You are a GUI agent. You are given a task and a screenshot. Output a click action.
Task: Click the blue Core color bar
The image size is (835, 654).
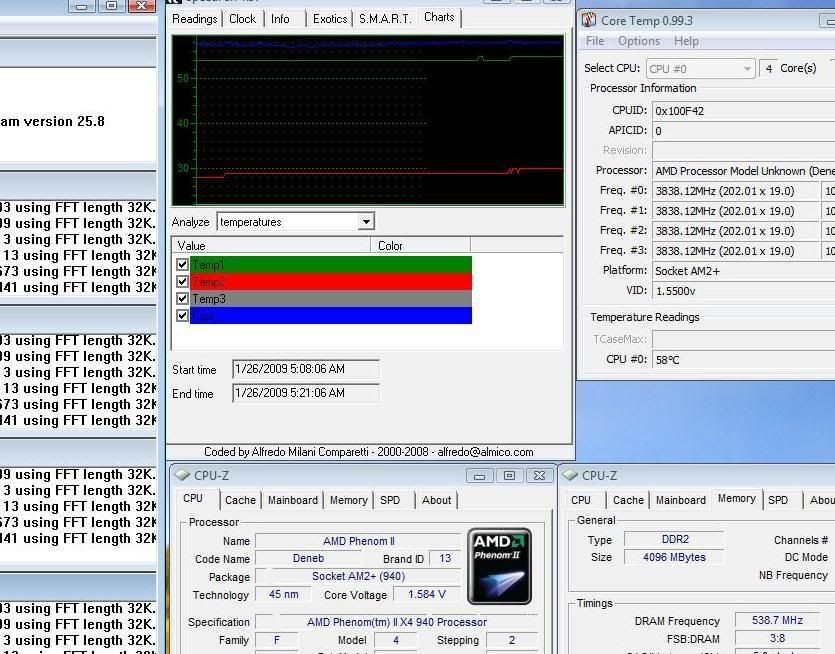click(331, 315)
